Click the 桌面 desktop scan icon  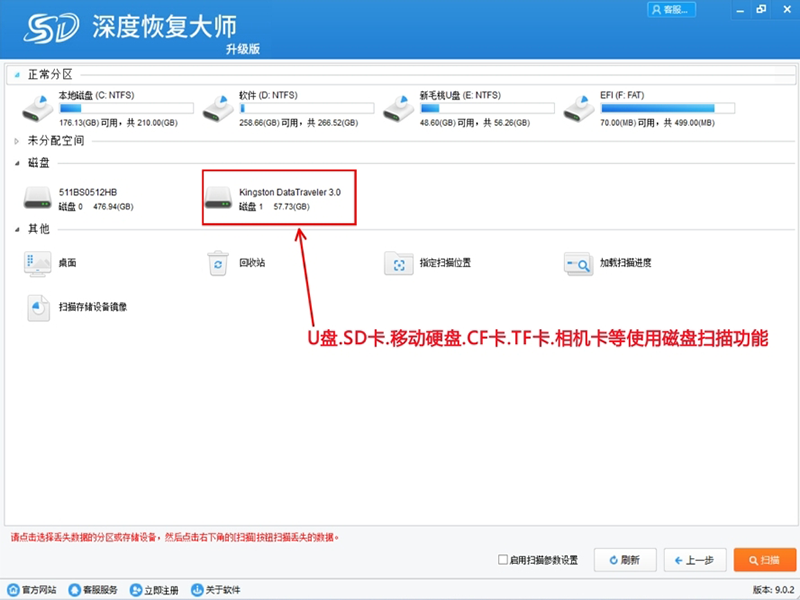[39, 263]
